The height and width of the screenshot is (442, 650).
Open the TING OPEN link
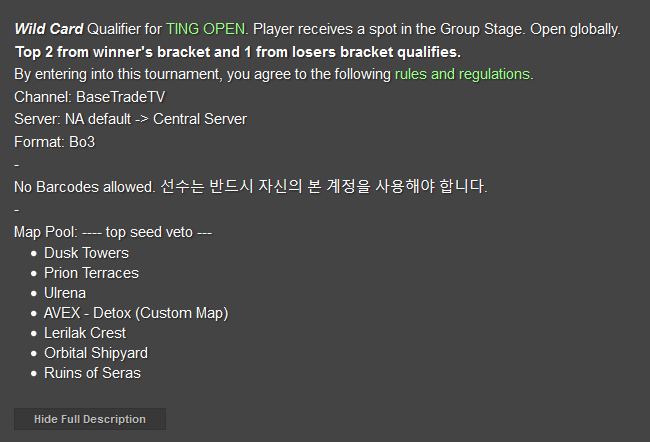(206, 29)
